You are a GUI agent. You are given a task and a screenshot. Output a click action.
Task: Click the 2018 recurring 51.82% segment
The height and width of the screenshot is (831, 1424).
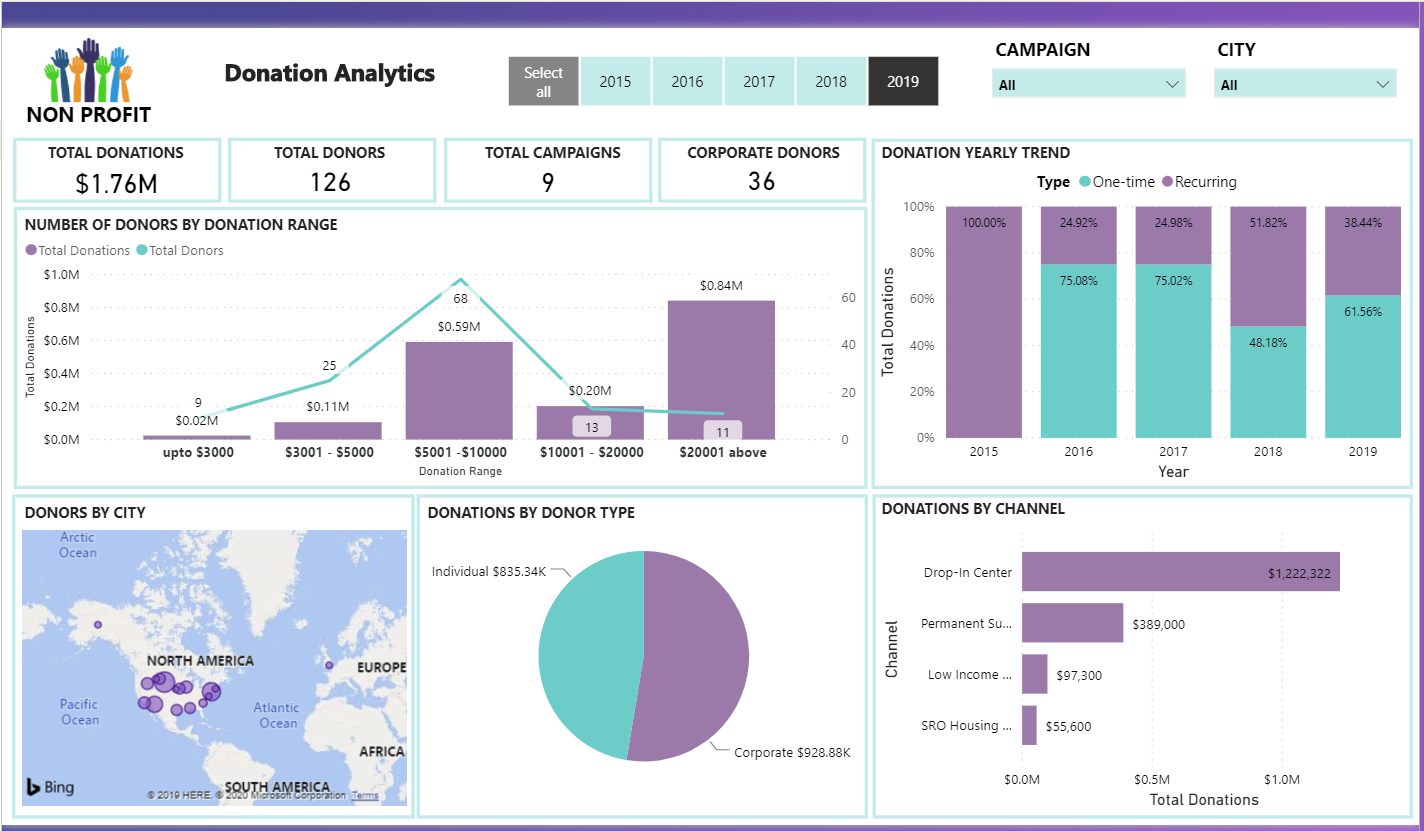(x=1268, y=266)
